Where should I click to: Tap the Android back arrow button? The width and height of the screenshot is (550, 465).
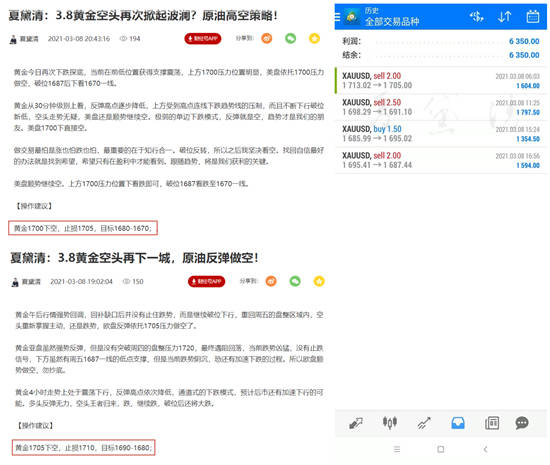coord(485,449)
